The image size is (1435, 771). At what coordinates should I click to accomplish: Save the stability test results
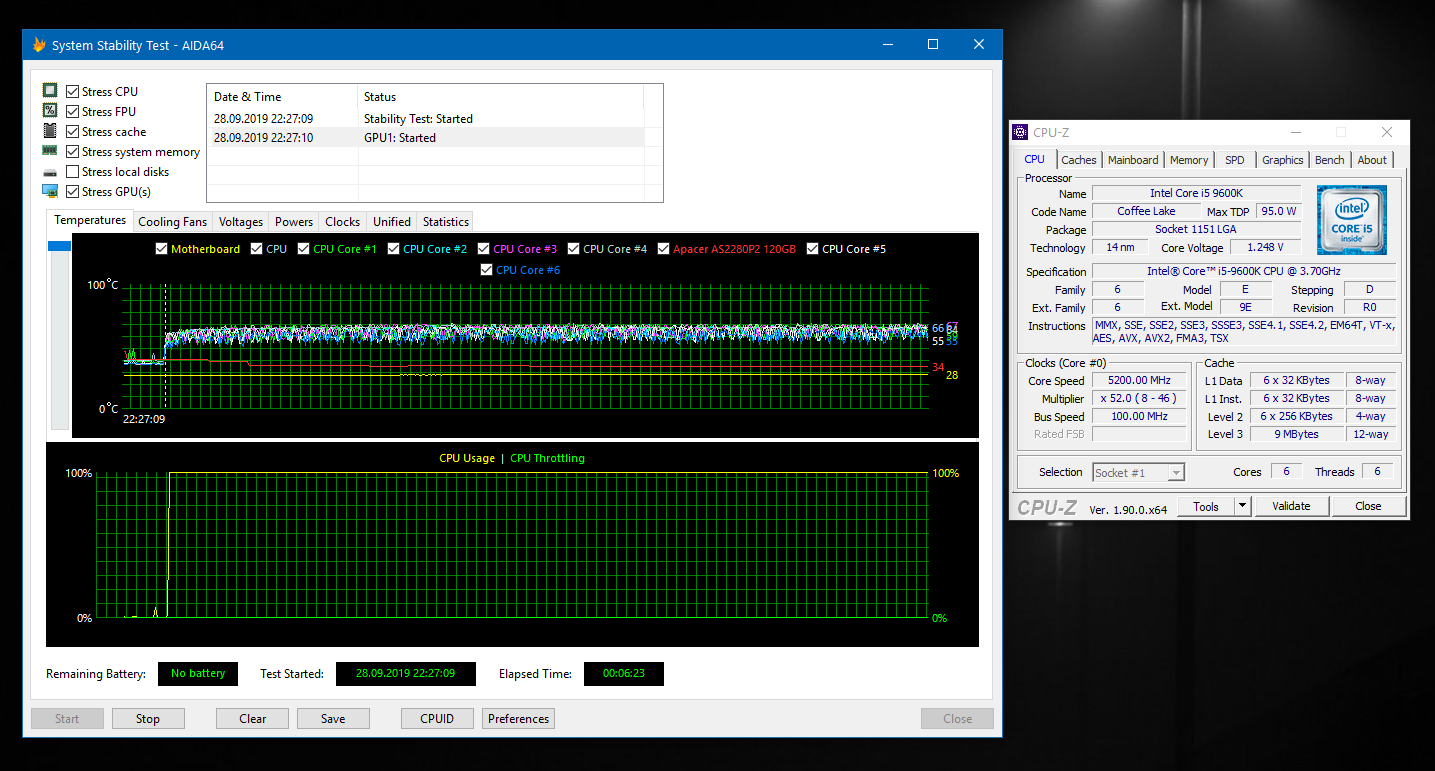(x=333, y=718)
